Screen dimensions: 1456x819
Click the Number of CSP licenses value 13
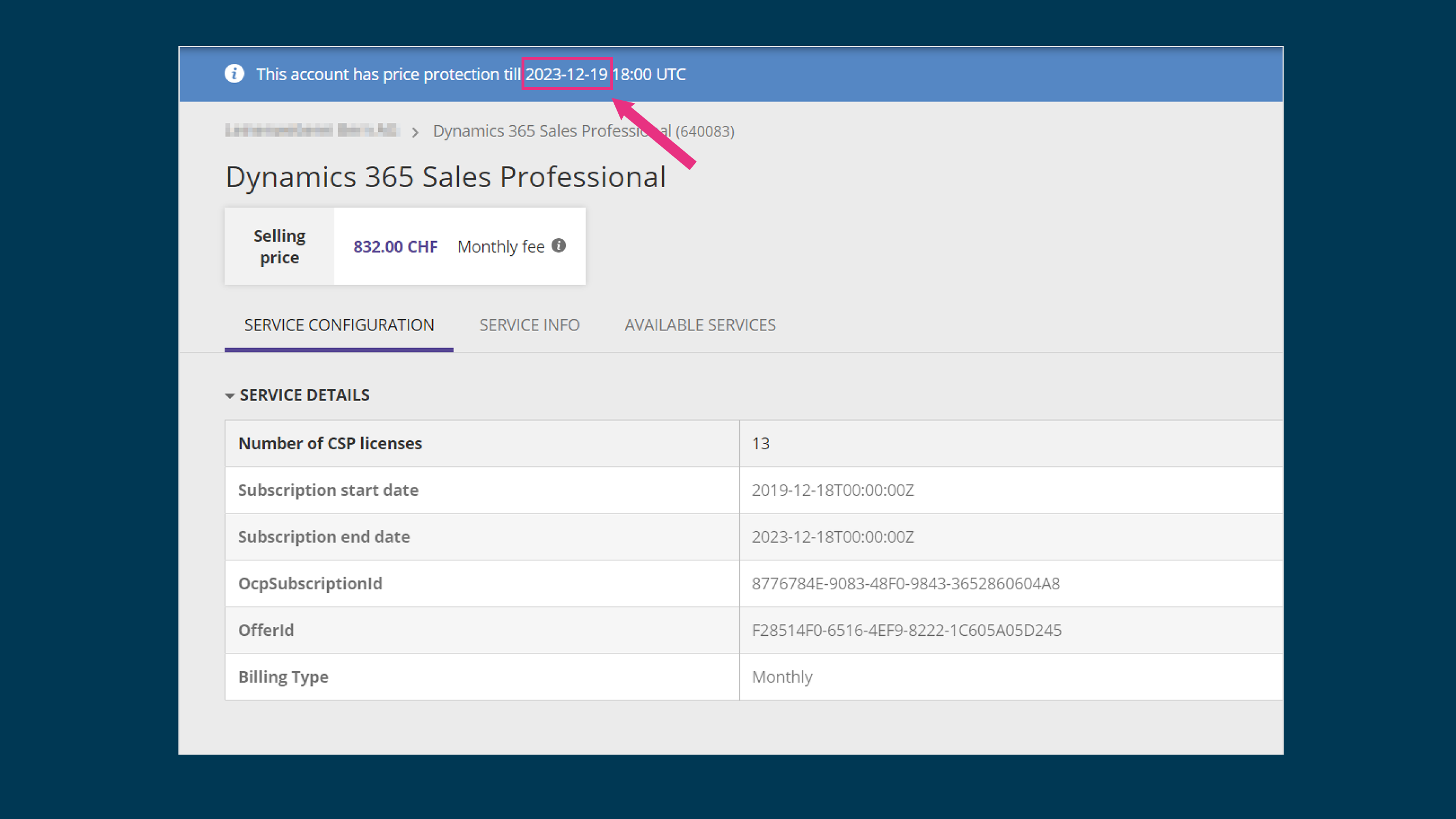coord(760,444)
